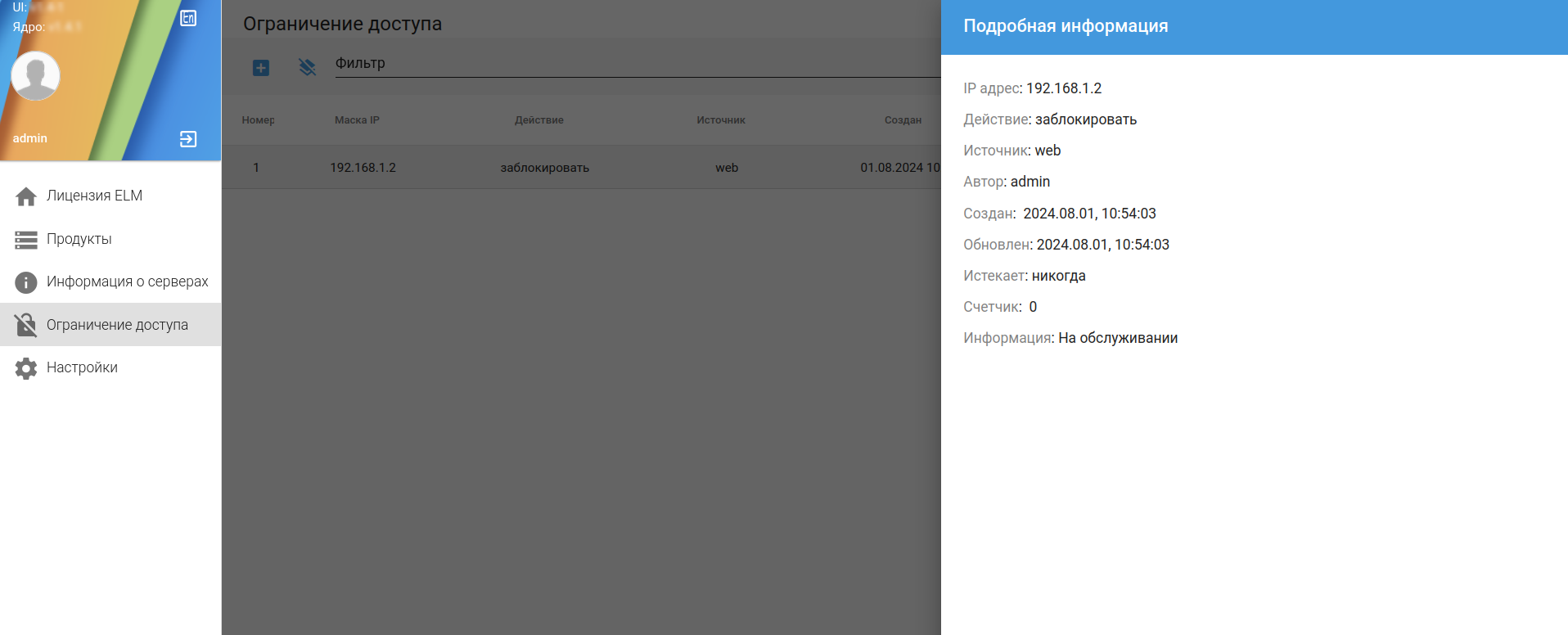Sort by the Маска IP column header
The height and width of the screenshot is (635, 1568).
coord(357,120)
